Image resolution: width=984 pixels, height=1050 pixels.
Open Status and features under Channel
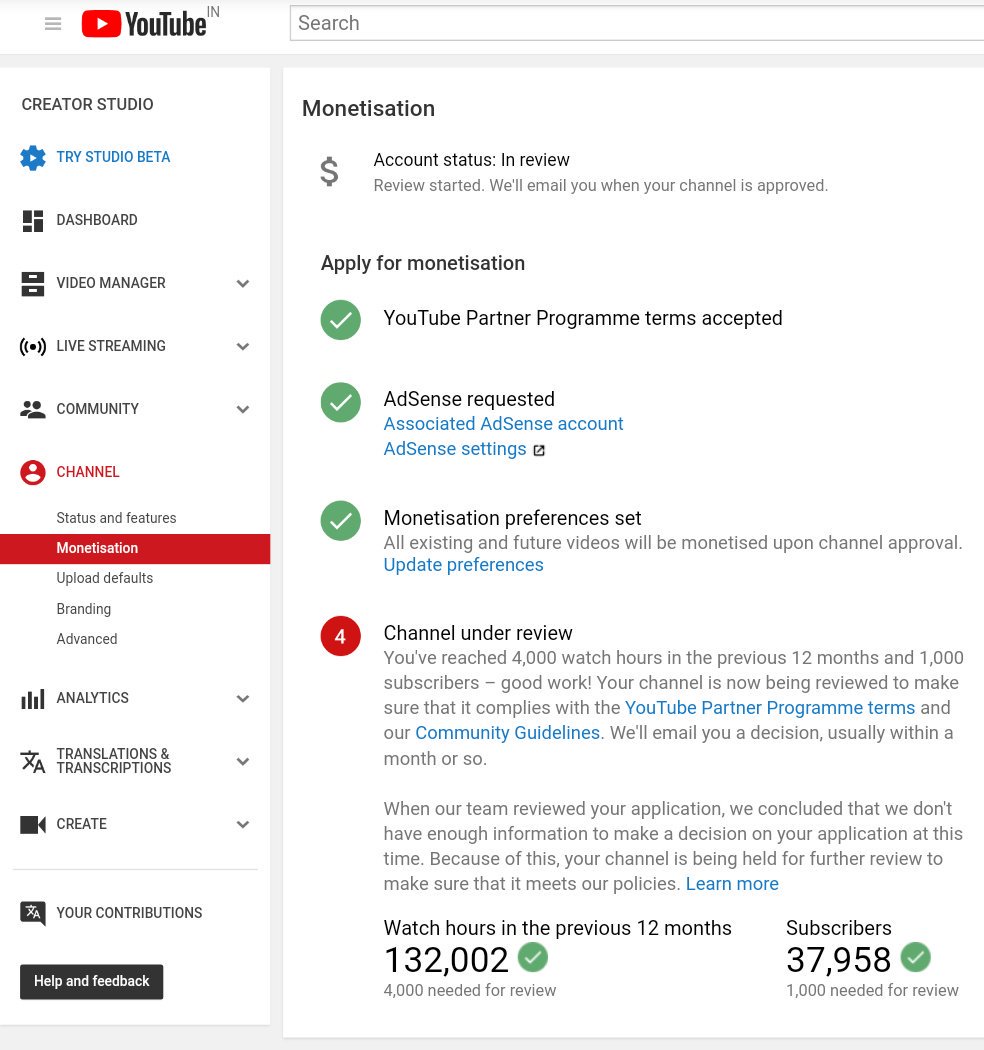click(117, 518)
